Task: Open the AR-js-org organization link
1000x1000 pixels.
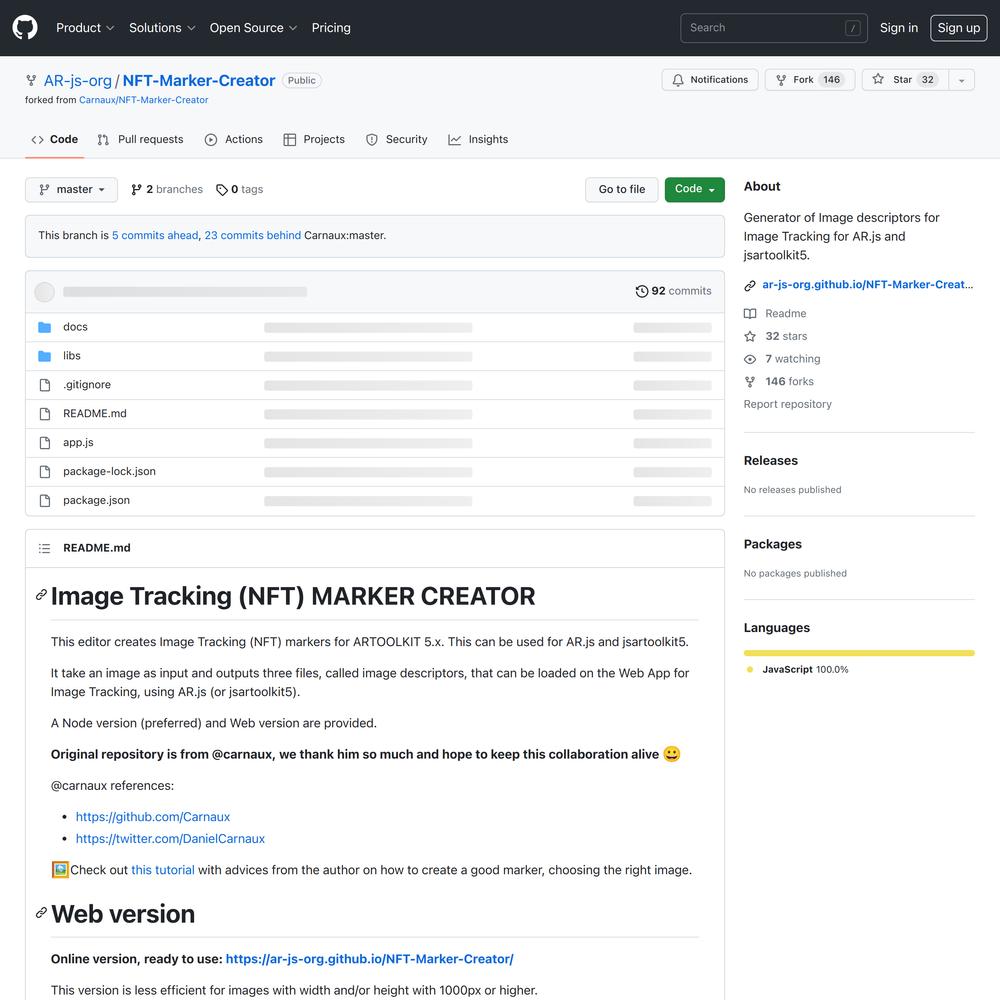Action: 78,81
